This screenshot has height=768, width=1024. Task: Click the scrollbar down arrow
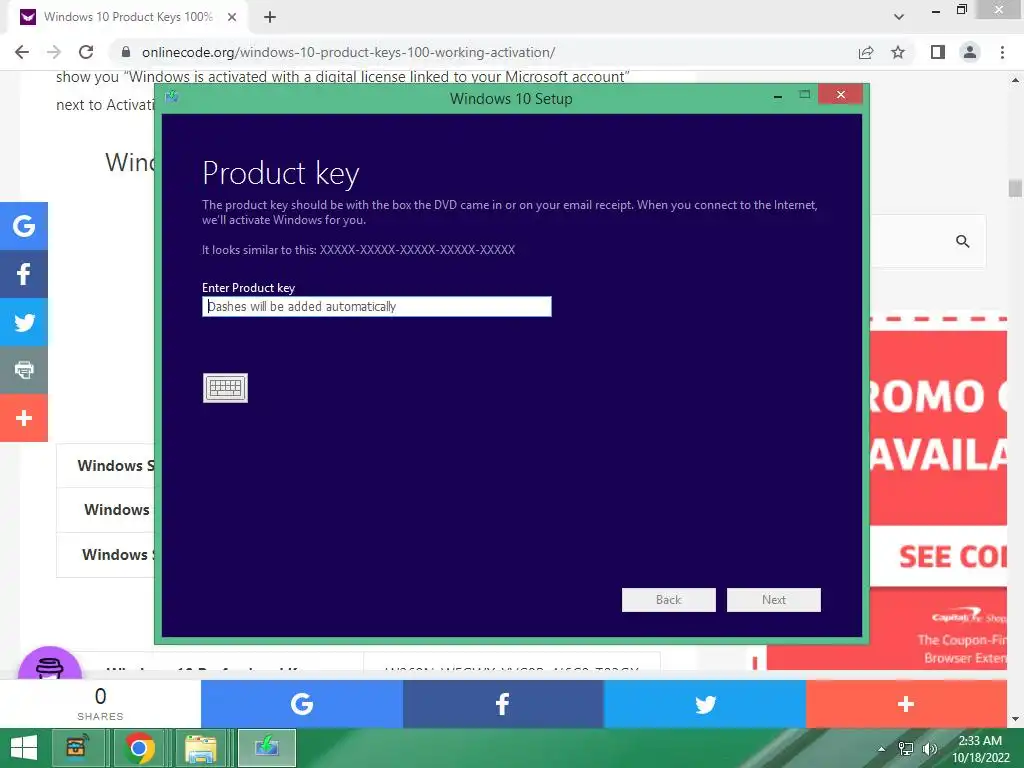1015,719
